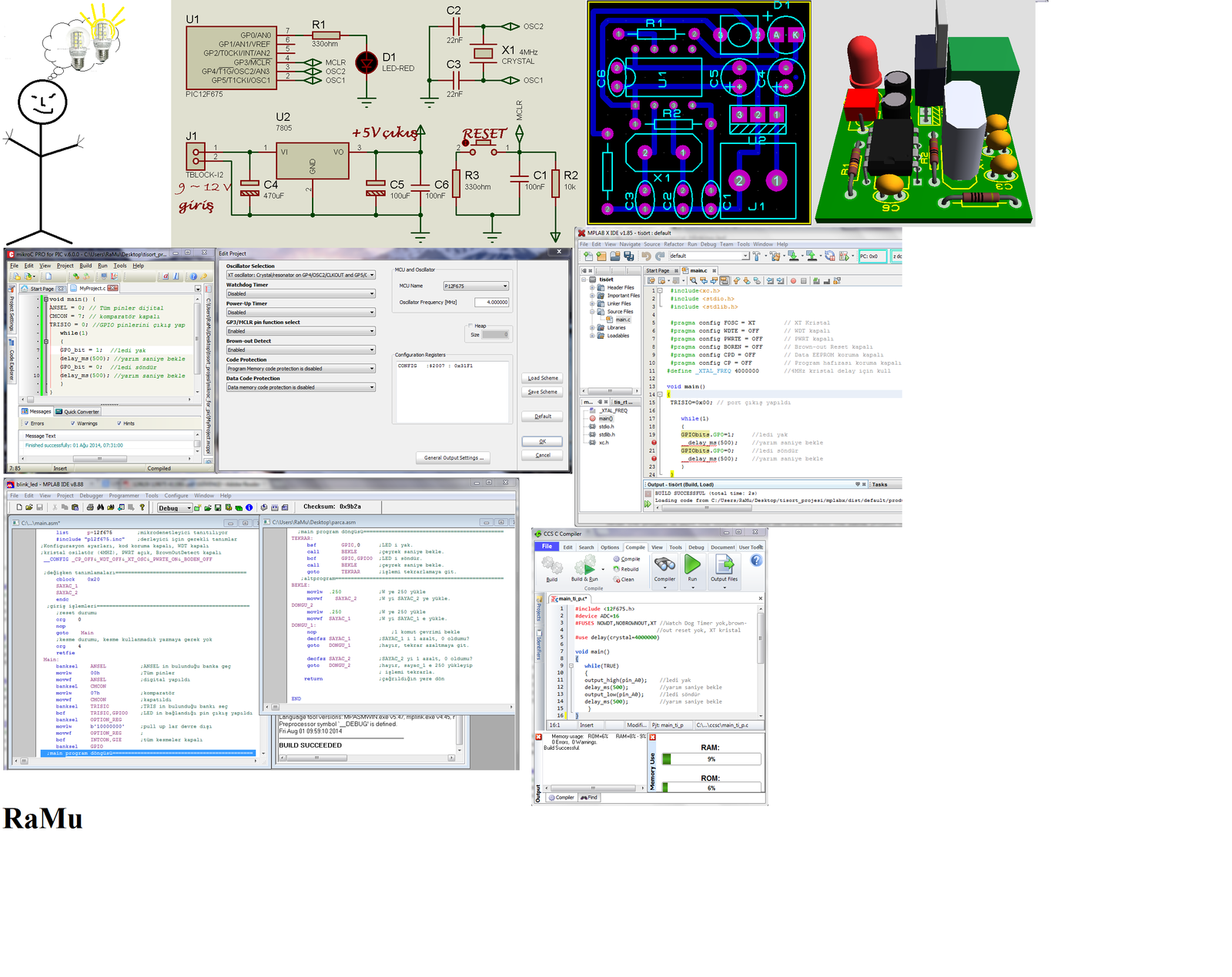Click the hammer Build icon in MPLAB X

coord(757,256)
